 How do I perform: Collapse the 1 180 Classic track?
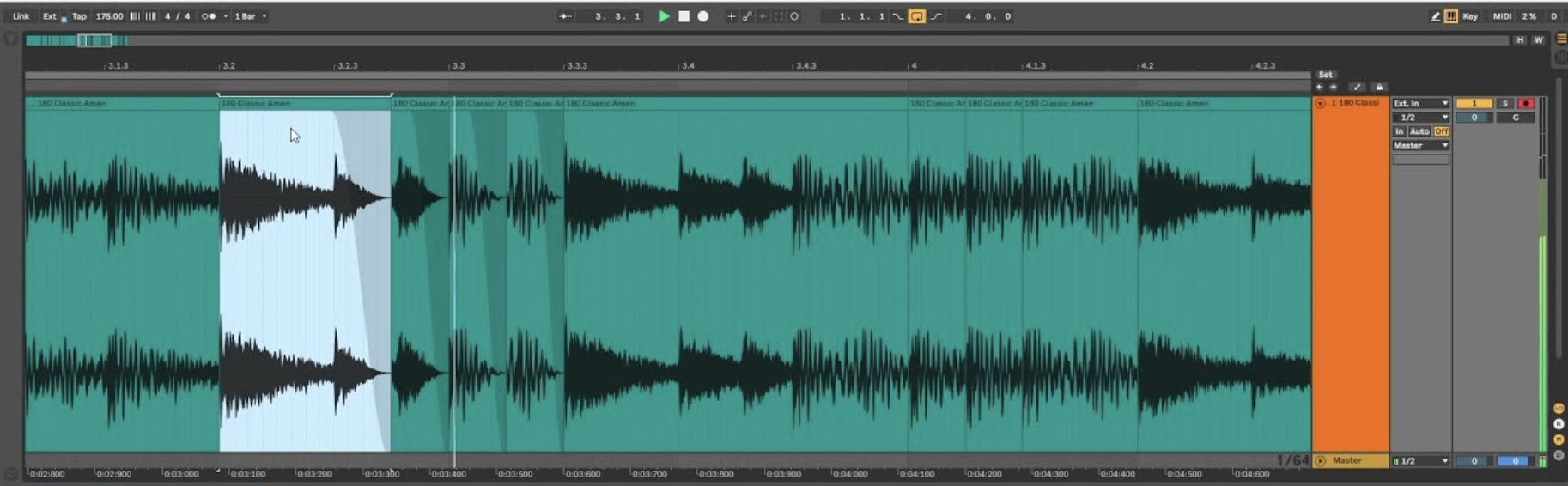1320,103
